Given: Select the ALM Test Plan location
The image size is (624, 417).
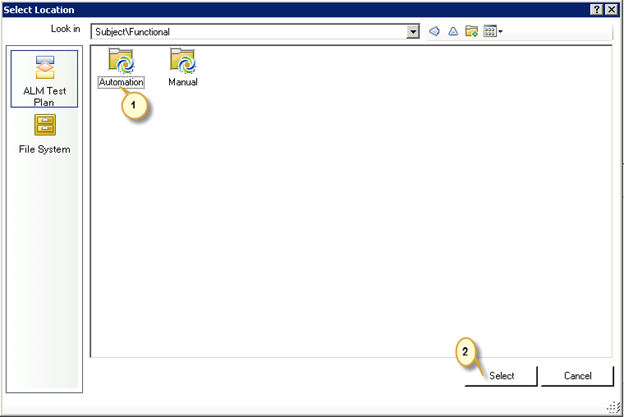Looking at the screenshot, I should coord(44,79).
